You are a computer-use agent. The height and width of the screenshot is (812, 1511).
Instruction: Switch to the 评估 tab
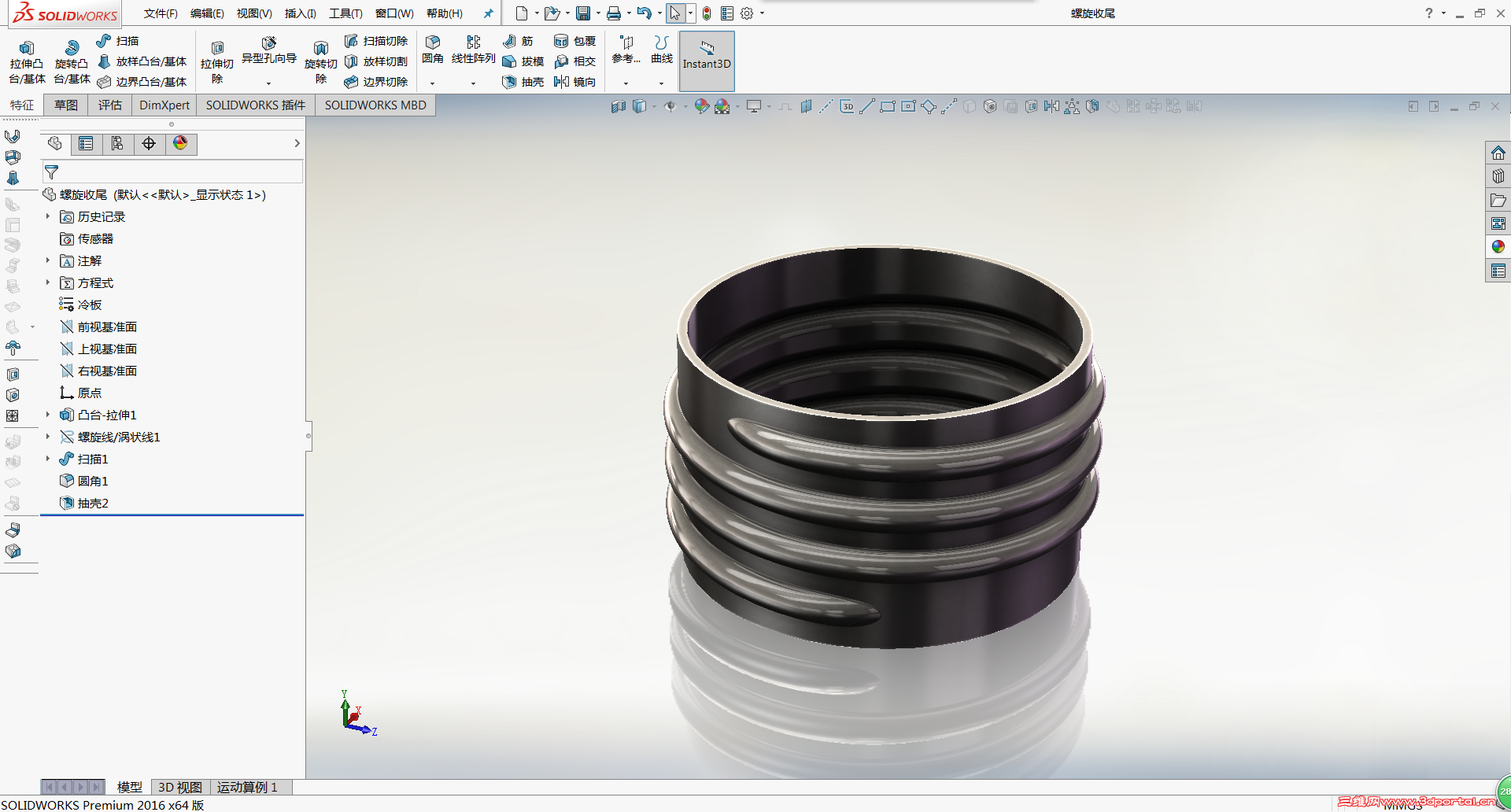pyautogui.click(x=110, y=105)
